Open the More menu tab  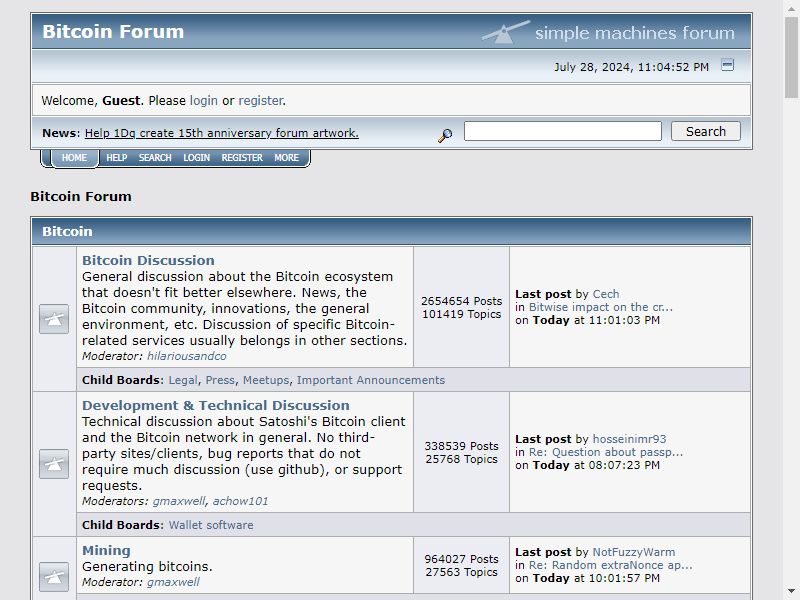click(287, 158)
